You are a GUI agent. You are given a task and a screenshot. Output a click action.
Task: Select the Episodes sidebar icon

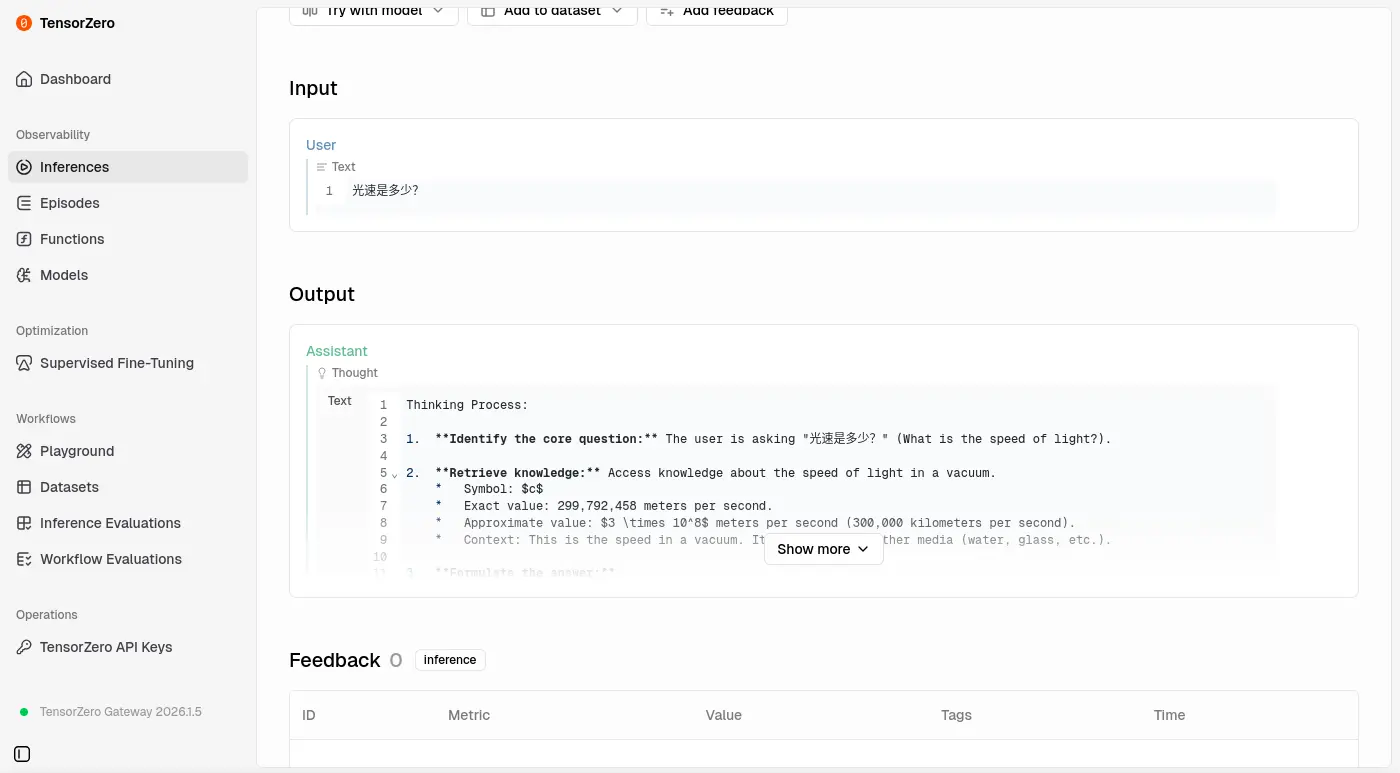24,203
